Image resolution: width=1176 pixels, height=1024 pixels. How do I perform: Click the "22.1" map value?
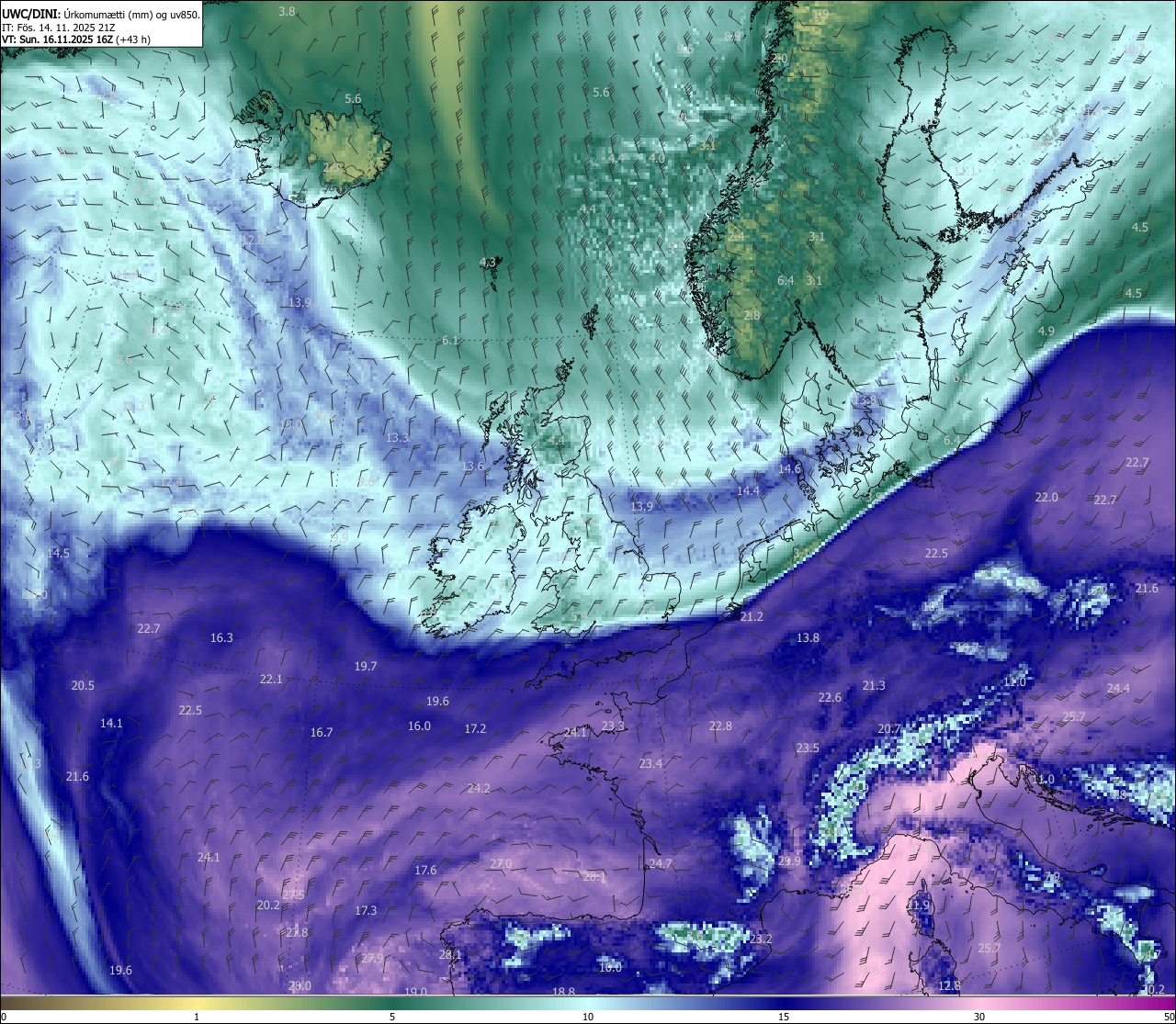271,680
